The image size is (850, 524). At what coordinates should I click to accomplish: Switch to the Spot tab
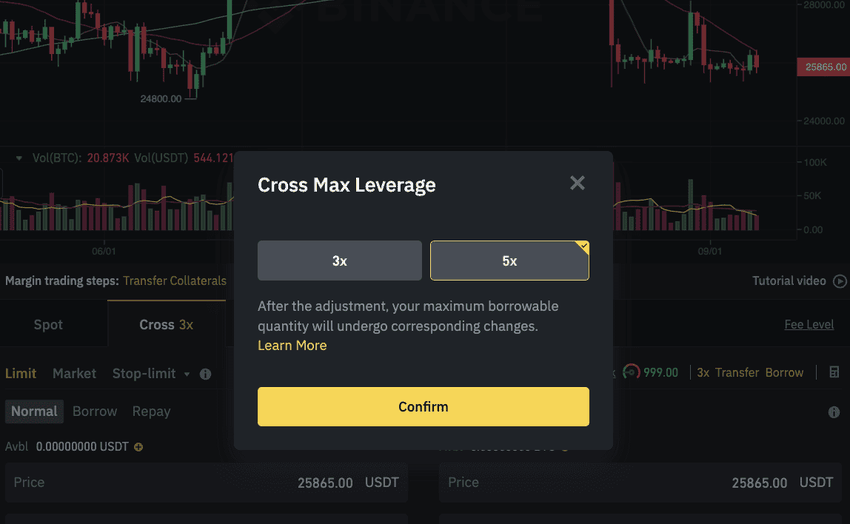click(48, 325)
